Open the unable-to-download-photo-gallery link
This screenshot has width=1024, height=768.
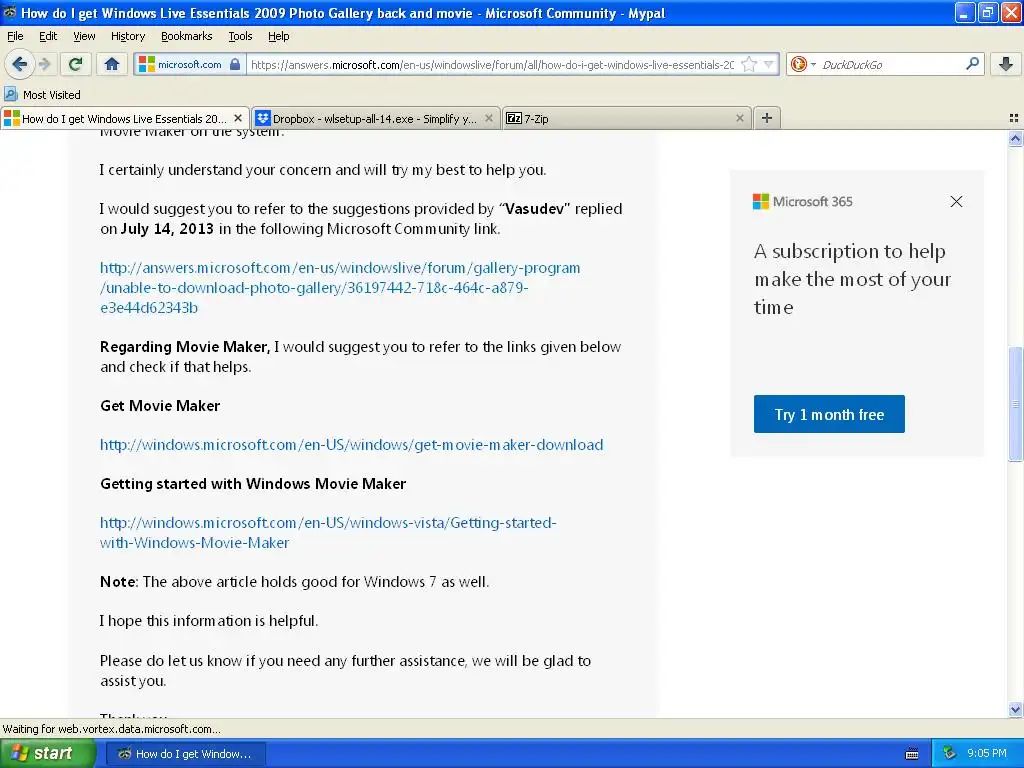point(340,287)
